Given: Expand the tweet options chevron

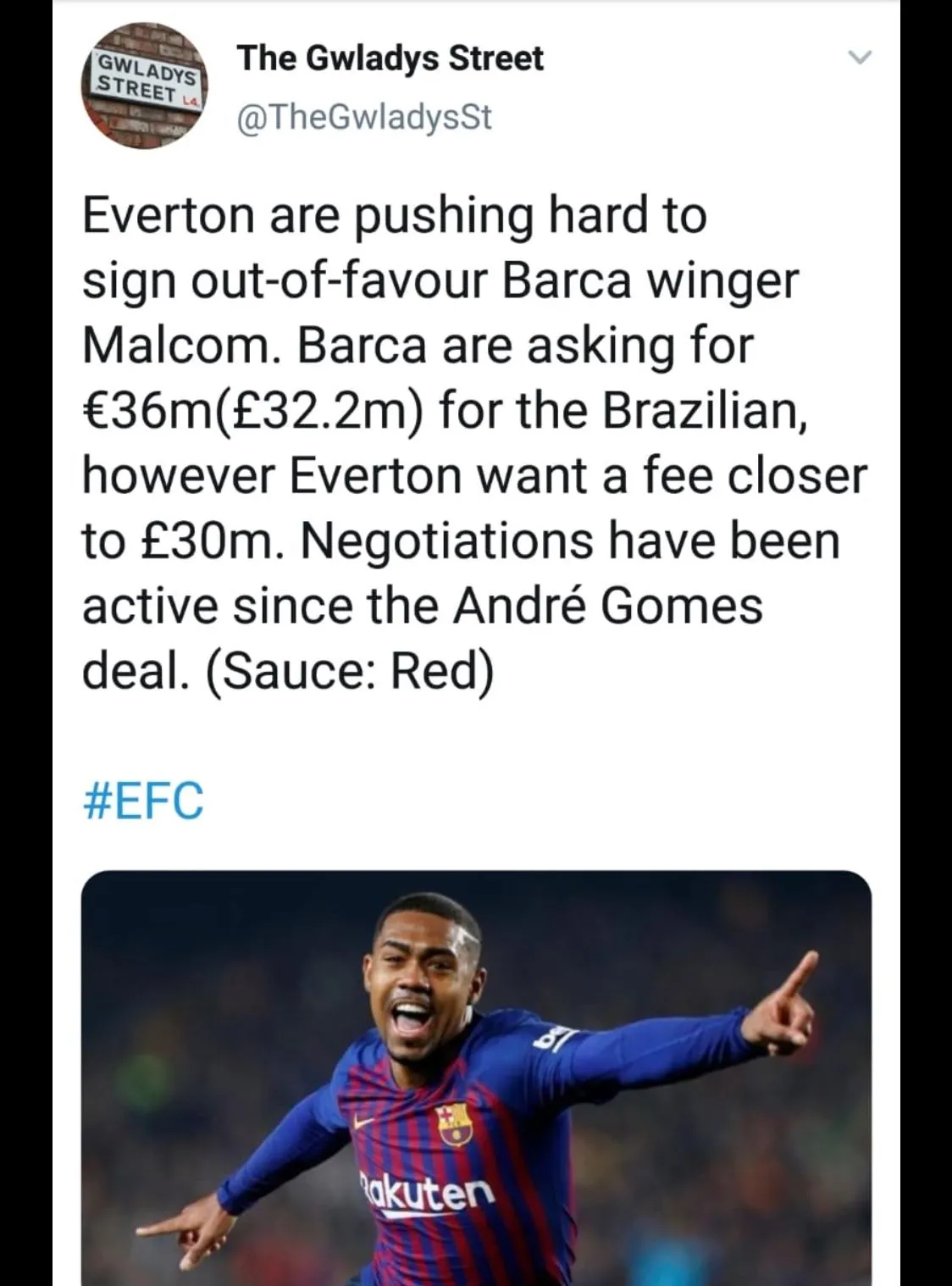Looking at the screenshot, I should [860, 58].
